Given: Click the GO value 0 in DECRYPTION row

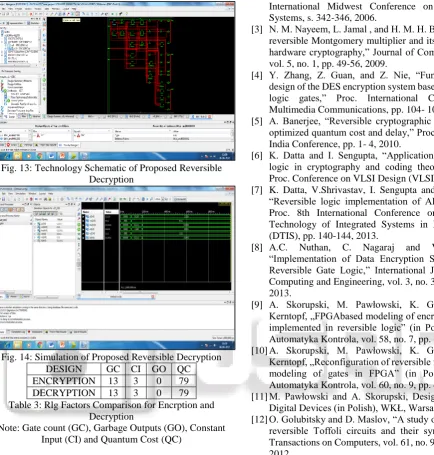Looking at the screenshot, I should coord(159,393).
